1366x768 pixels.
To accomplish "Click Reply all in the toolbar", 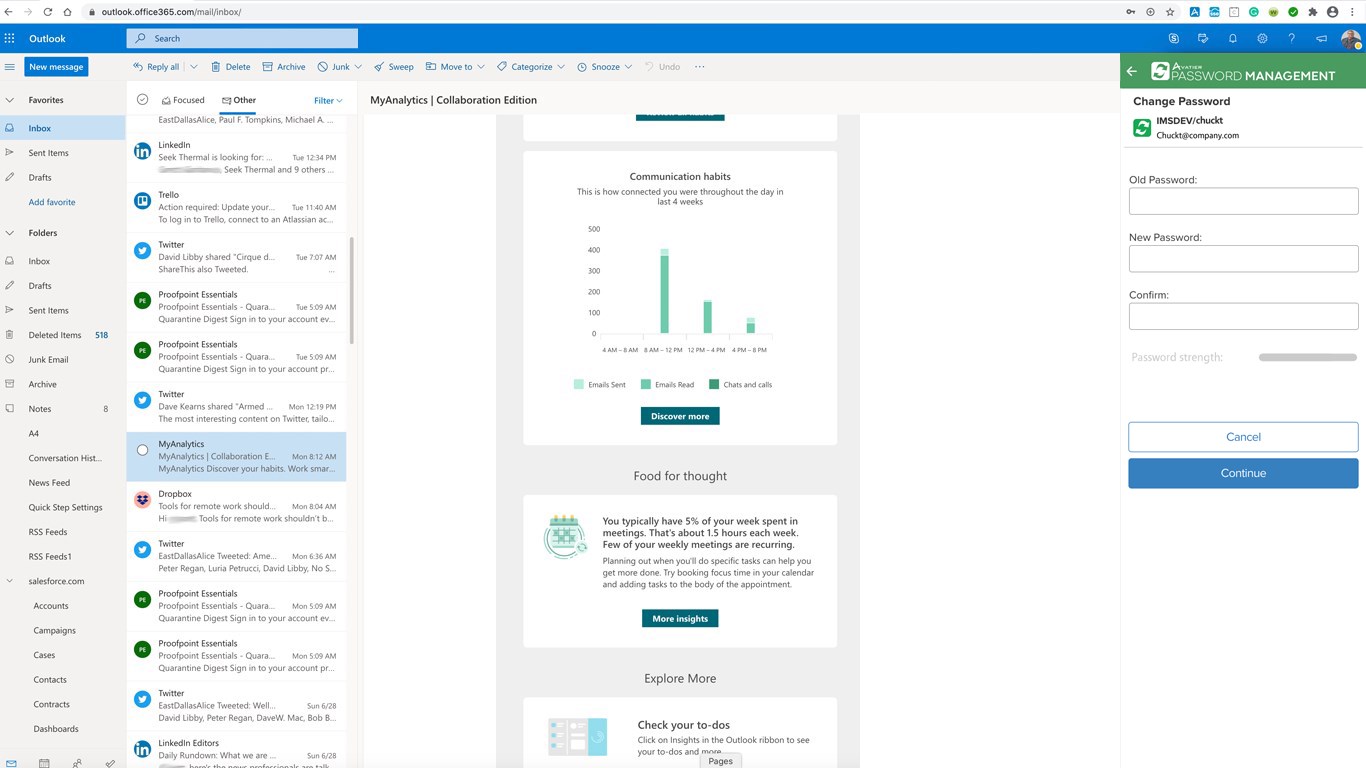I will (x=156, y=67).
